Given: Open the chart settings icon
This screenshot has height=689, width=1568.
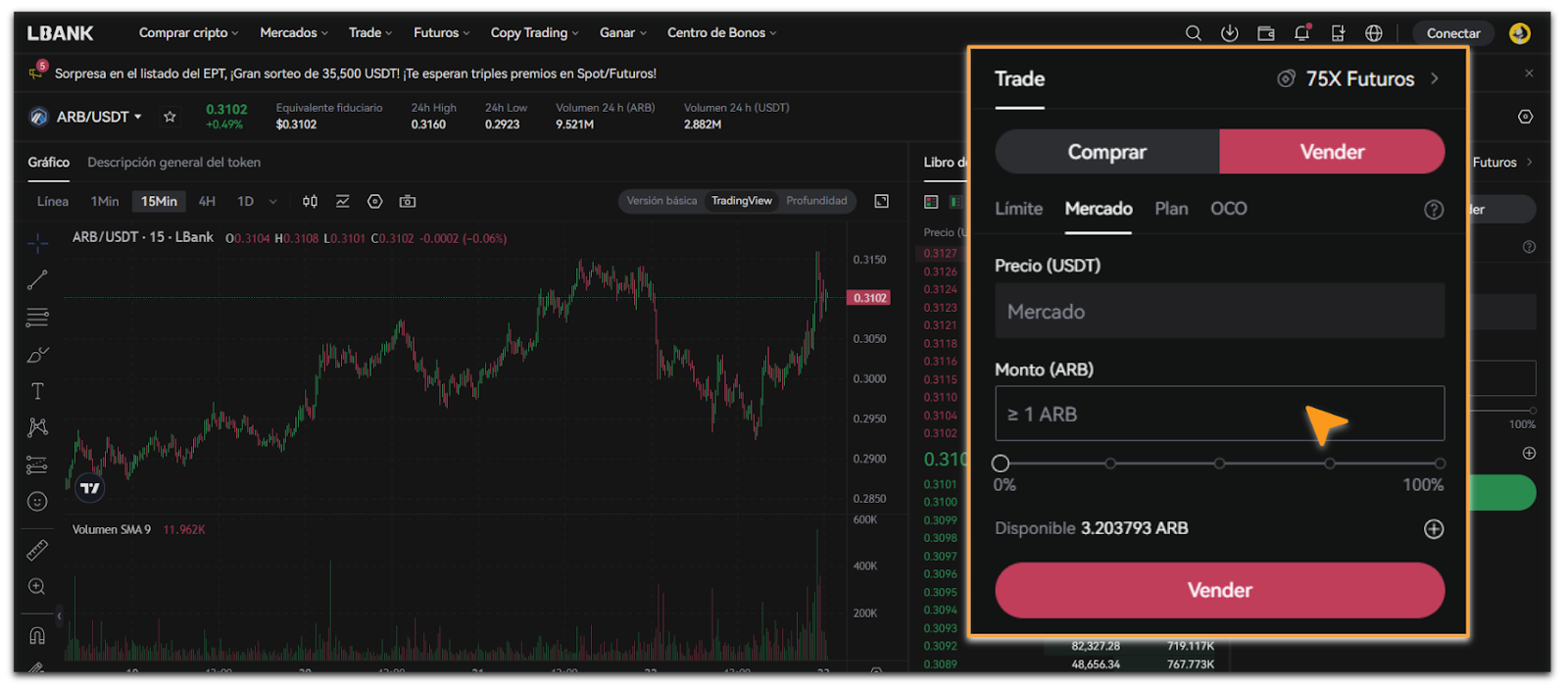Looking at the screenshot, I should pos(374,201).
